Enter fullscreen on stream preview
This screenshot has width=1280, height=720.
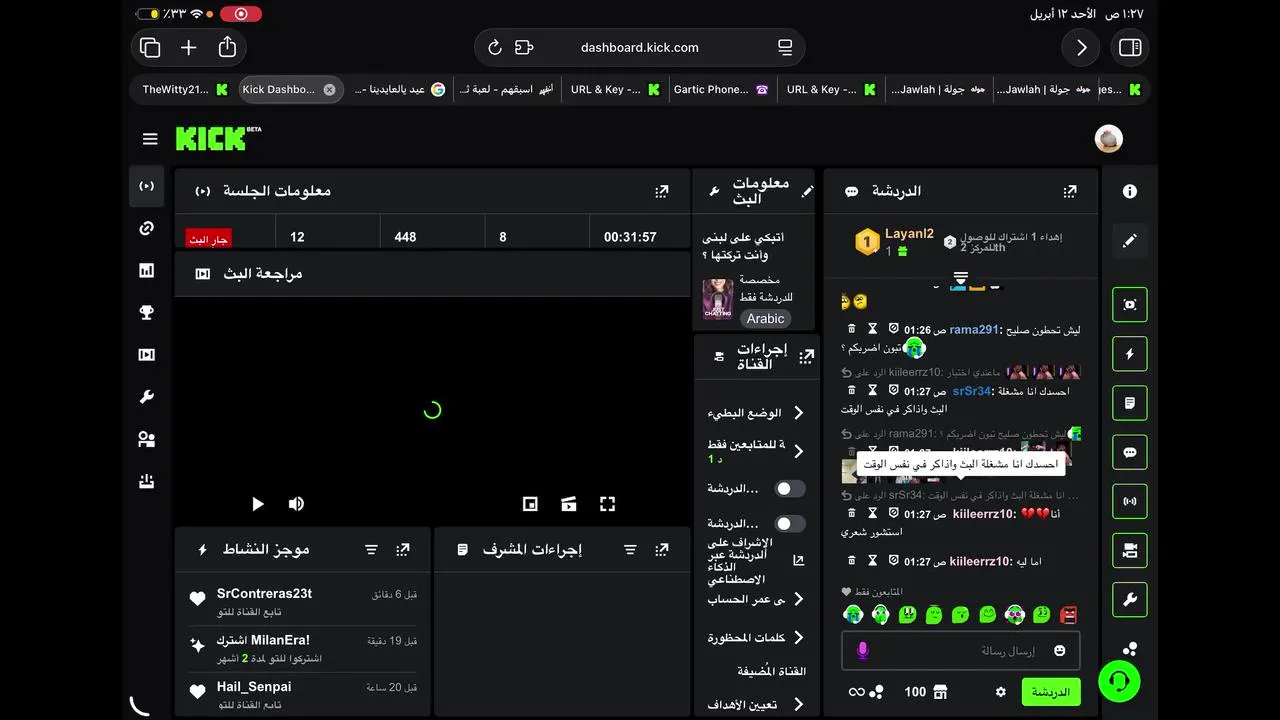(607, 504)
